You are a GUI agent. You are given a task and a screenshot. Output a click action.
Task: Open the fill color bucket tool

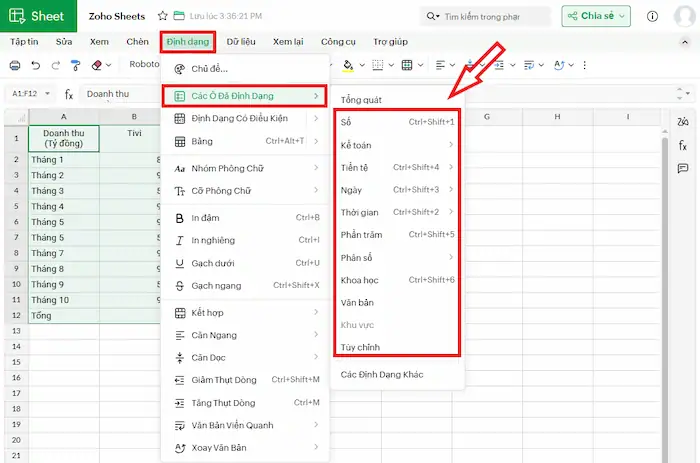click(348, 65)
